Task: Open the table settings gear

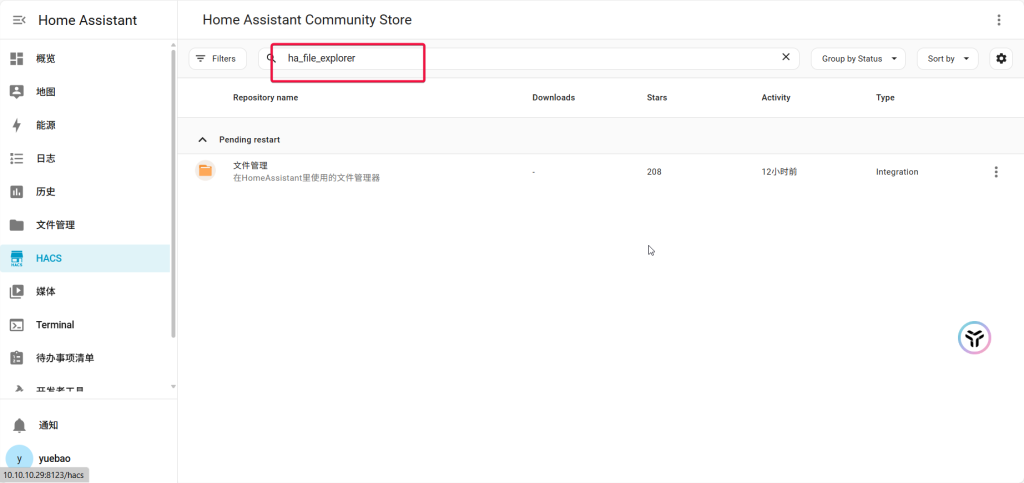Action: click(x=1001, y=59)
